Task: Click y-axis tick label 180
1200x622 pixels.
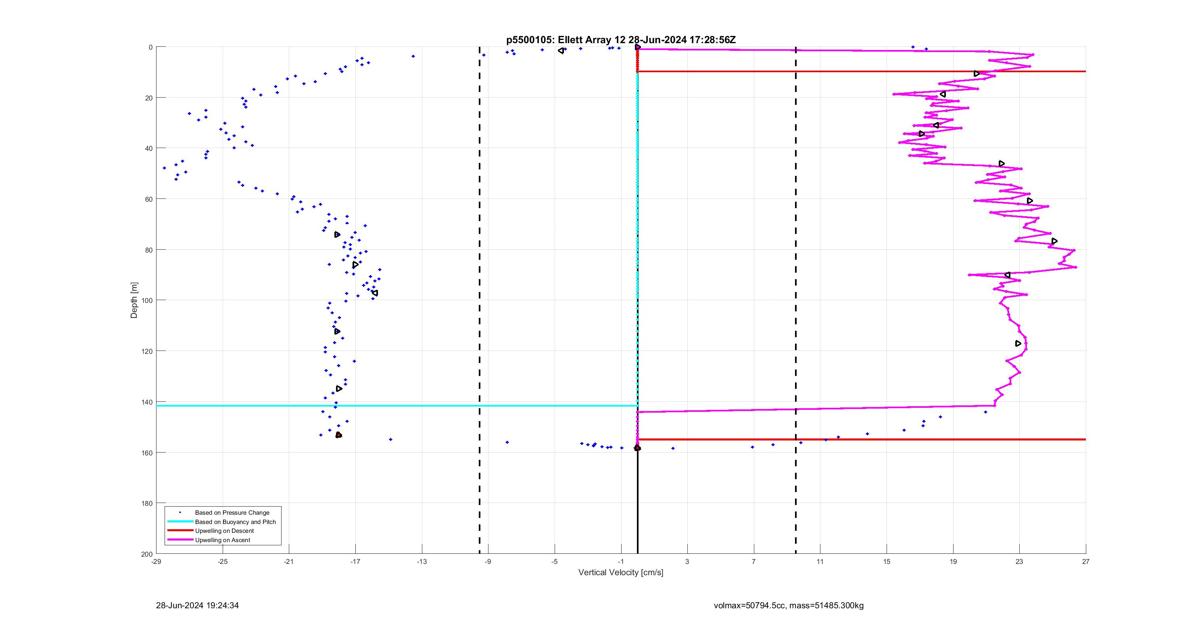Action: pos(146,503)
